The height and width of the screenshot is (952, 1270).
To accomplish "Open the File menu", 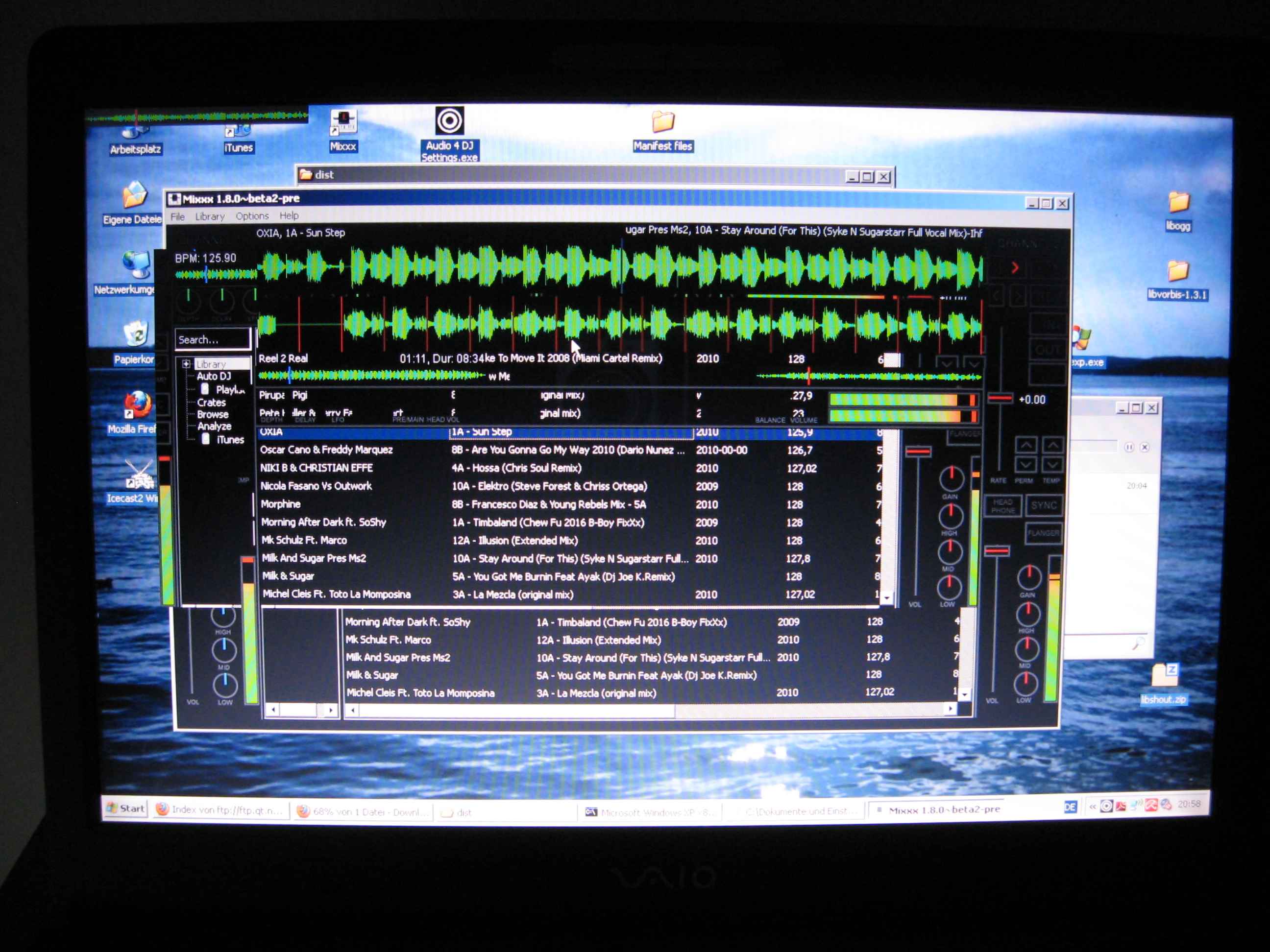I will click(177, 216).
